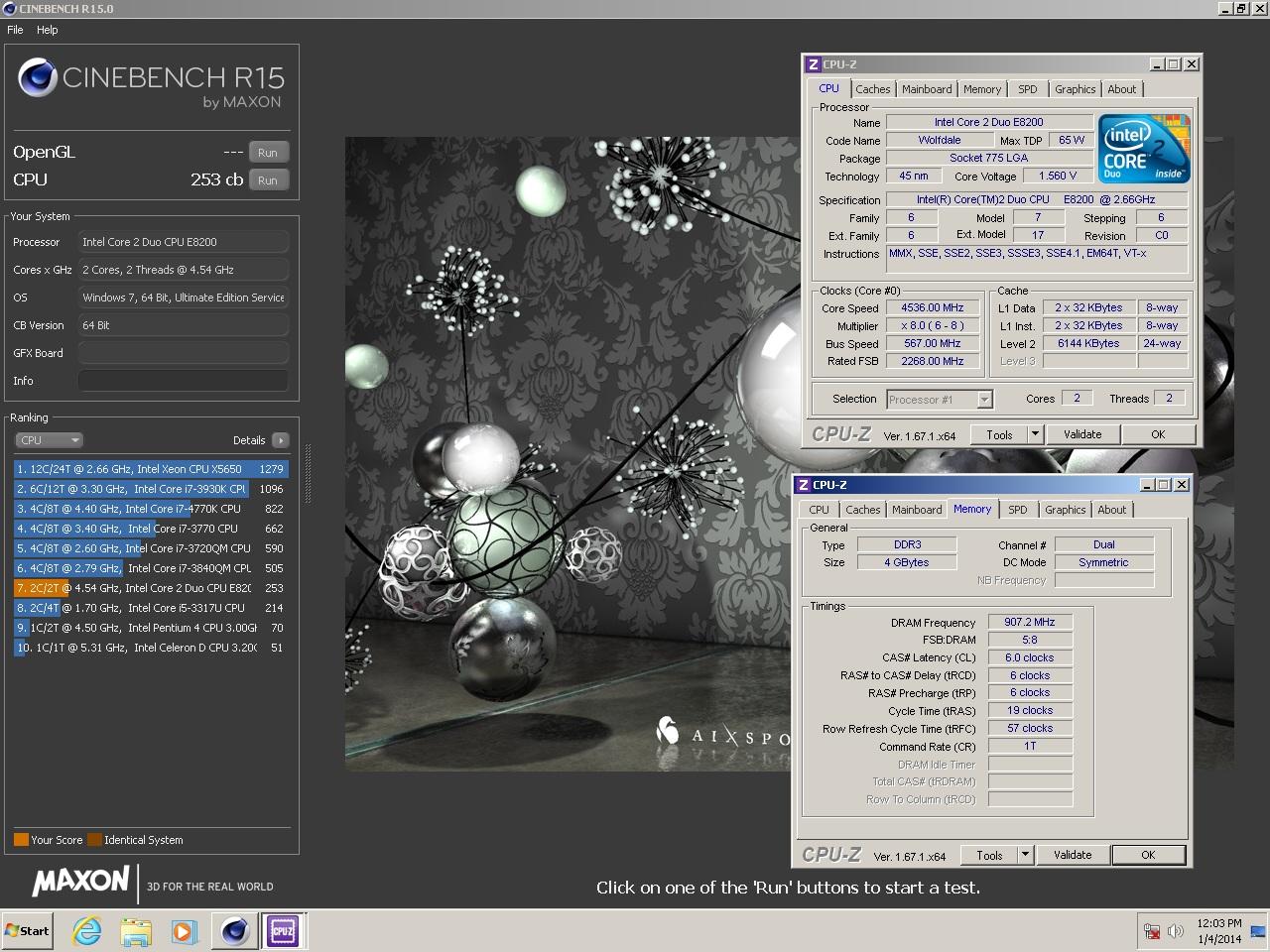Switch to About tab in lower CPU-Z
Image resolution: width=1270 pixels, height=952 pixels.
[1112, 510]
